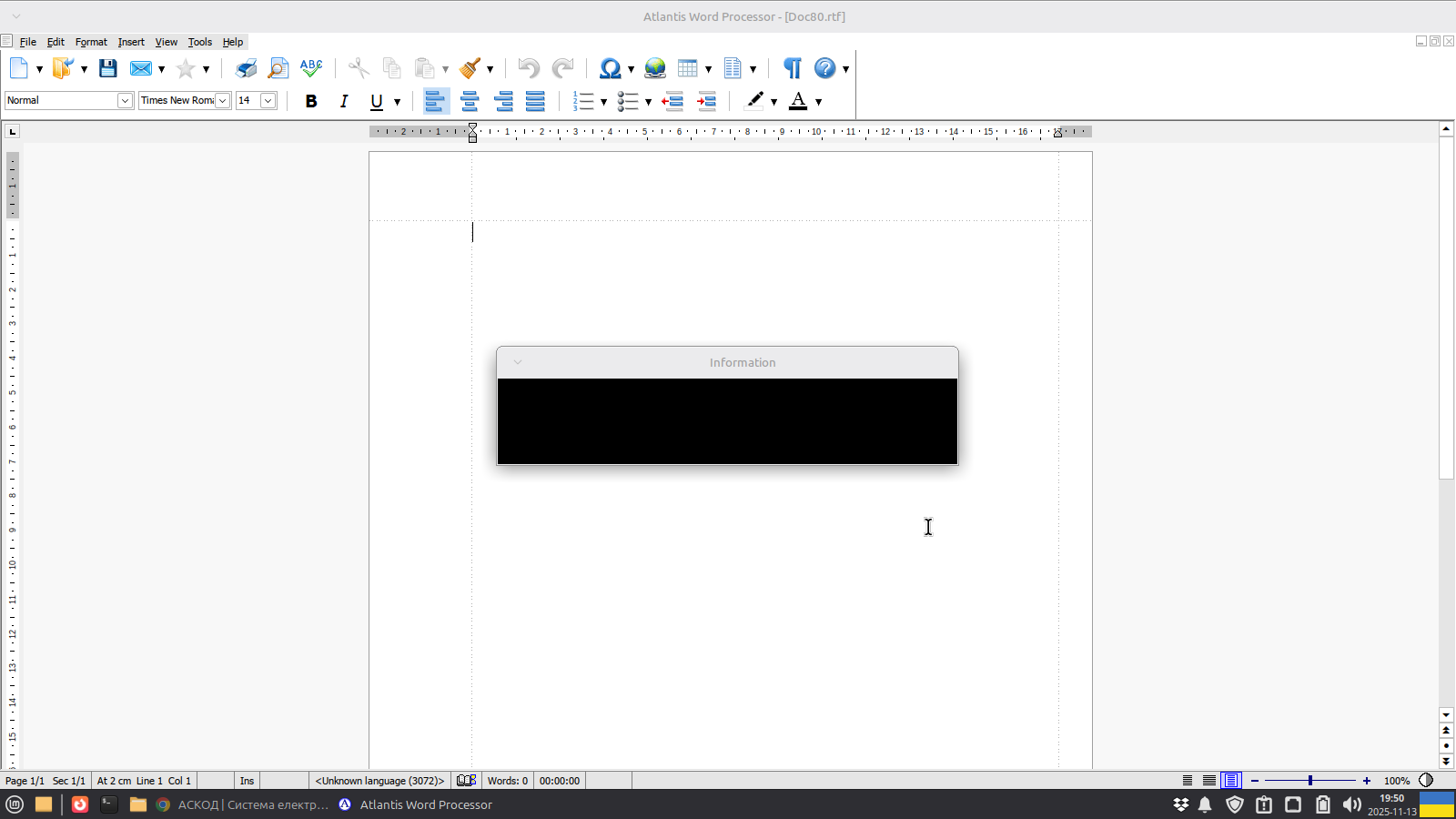Open the Times New Roman font dropdown
Viewport: 1456px width, 819px height.
click(x=223, y=101)
